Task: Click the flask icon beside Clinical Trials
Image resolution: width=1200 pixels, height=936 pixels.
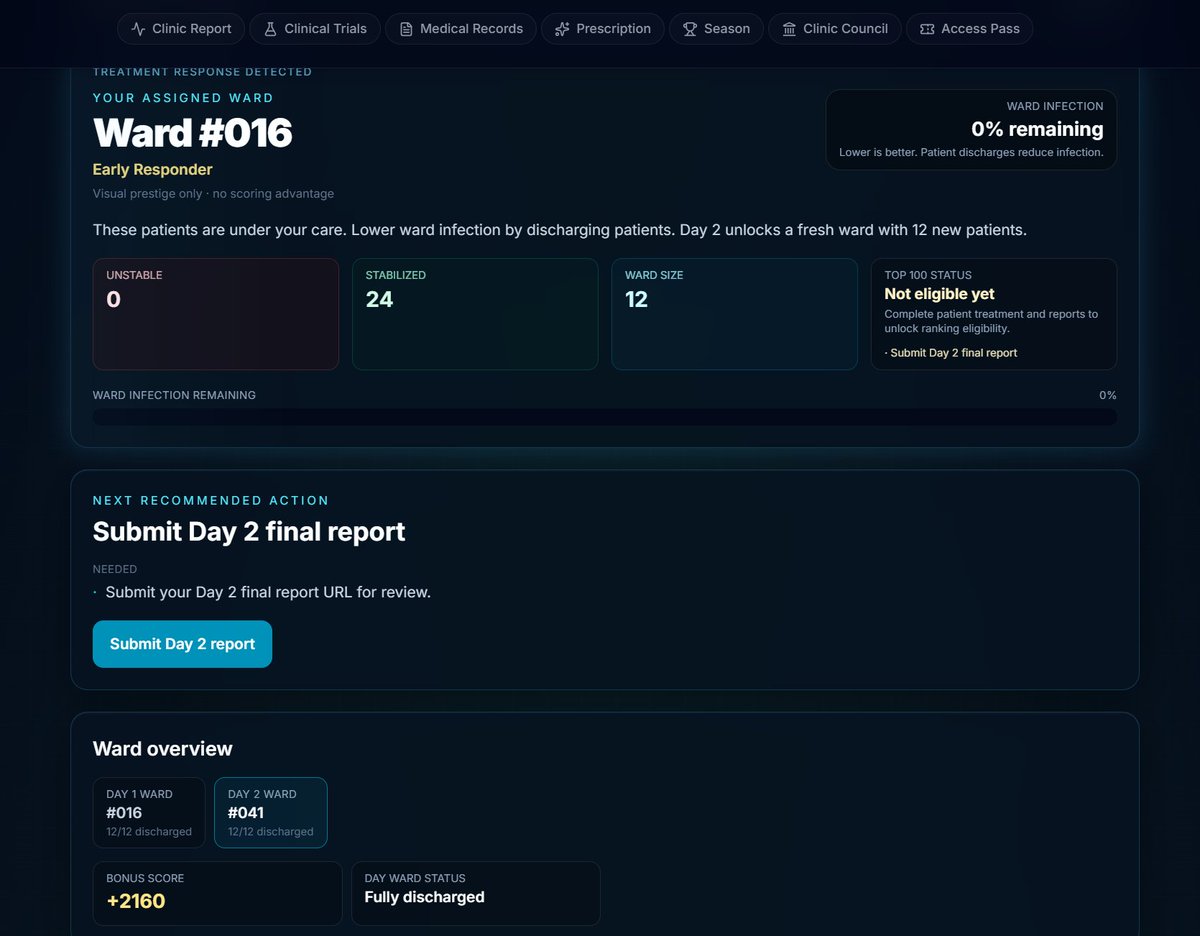Action: [x=270, y=29]
